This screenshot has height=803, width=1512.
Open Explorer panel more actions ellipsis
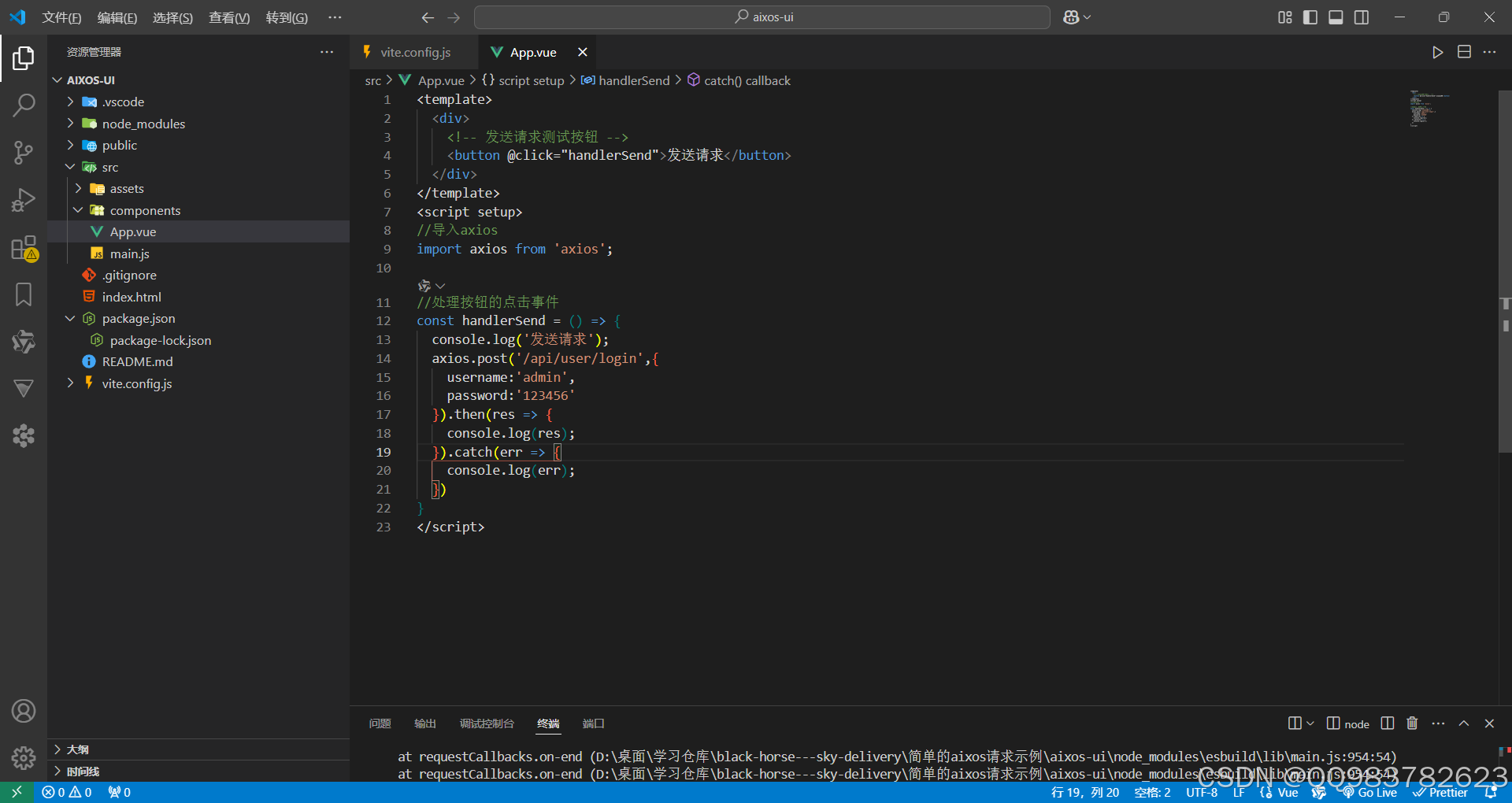coord(327,52)
